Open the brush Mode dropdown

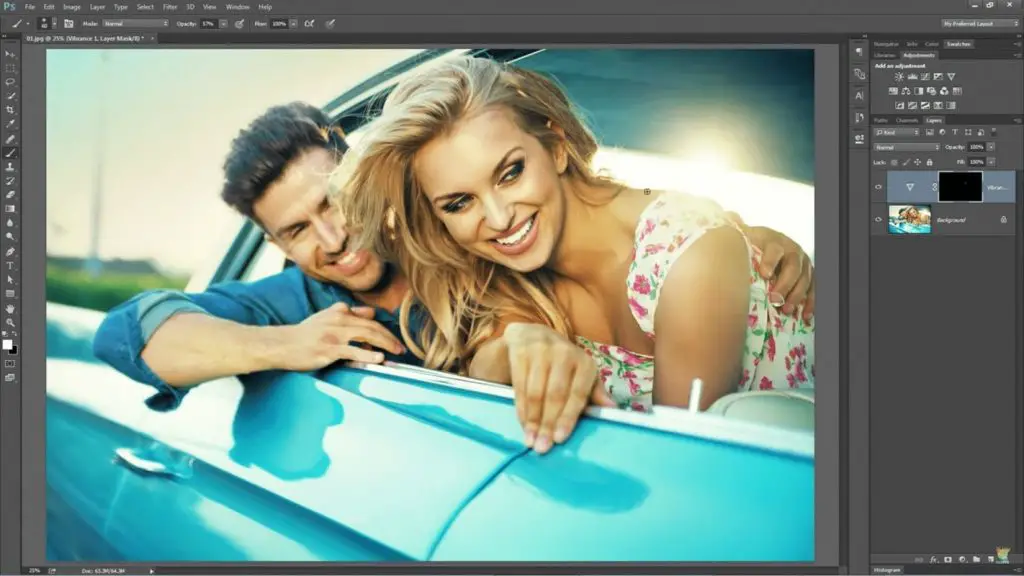(x=136, y=22)
